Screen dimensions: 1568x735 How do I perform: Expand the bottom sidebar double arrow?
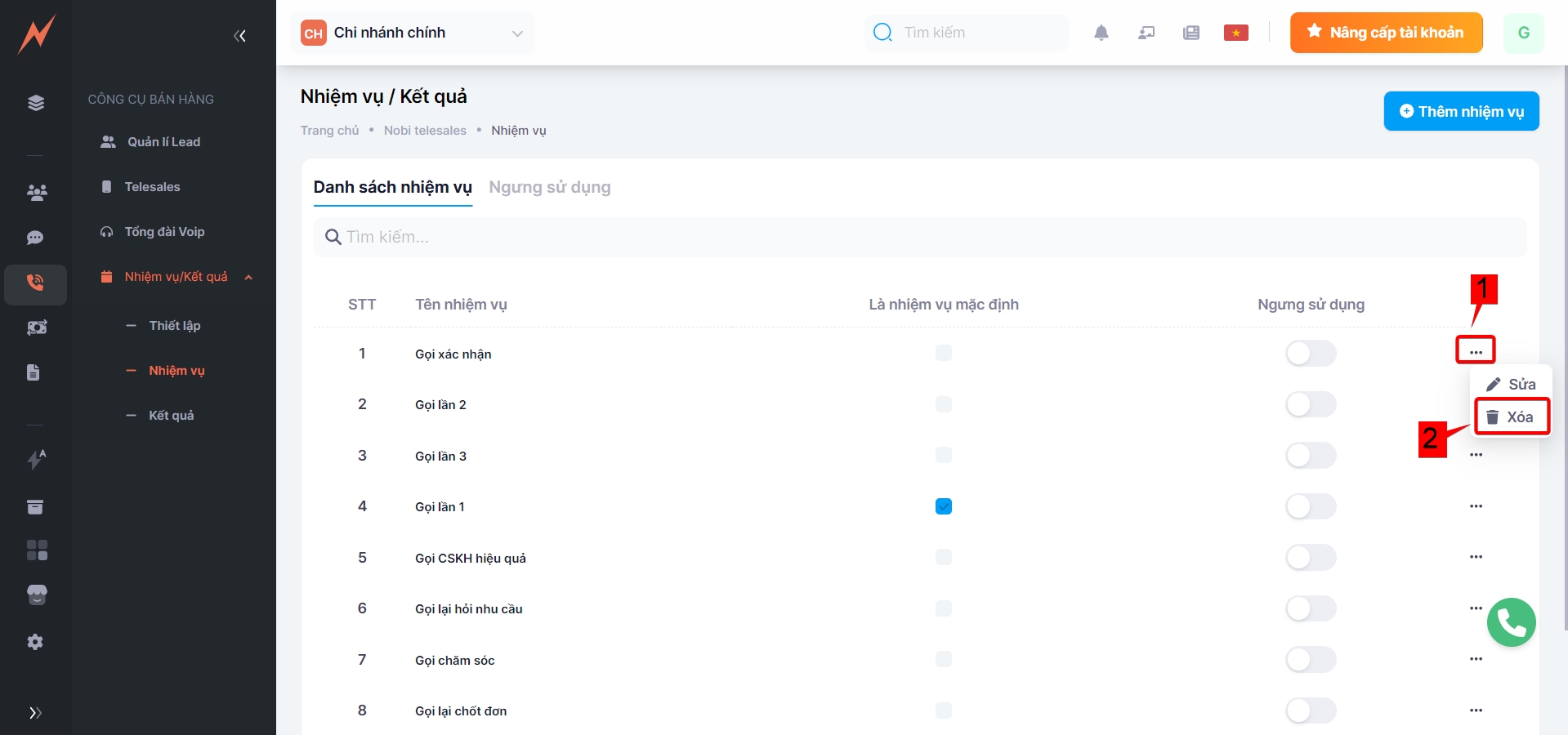pyautogui.click(x=35, y=712)
